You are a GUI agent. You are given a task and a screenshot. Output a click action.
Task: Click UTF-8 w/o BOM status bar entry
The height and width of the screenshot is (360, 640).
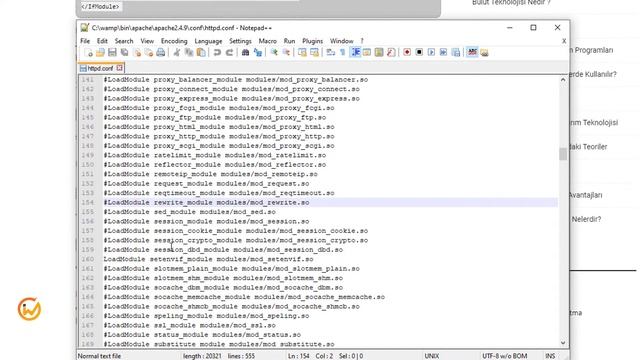pos(504,356)
